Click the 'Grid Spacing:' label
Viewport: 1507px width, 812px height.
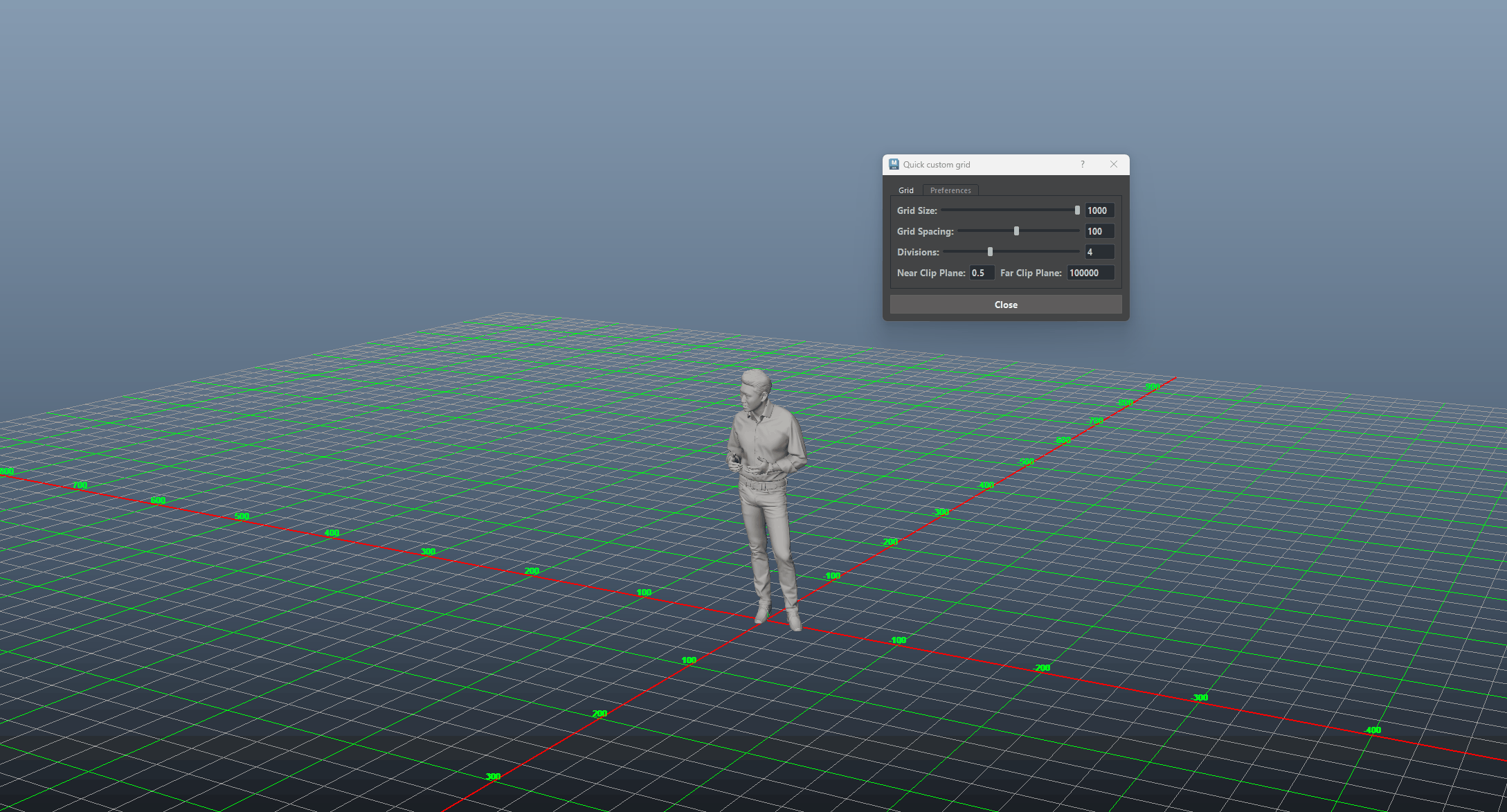coord(926,231)
